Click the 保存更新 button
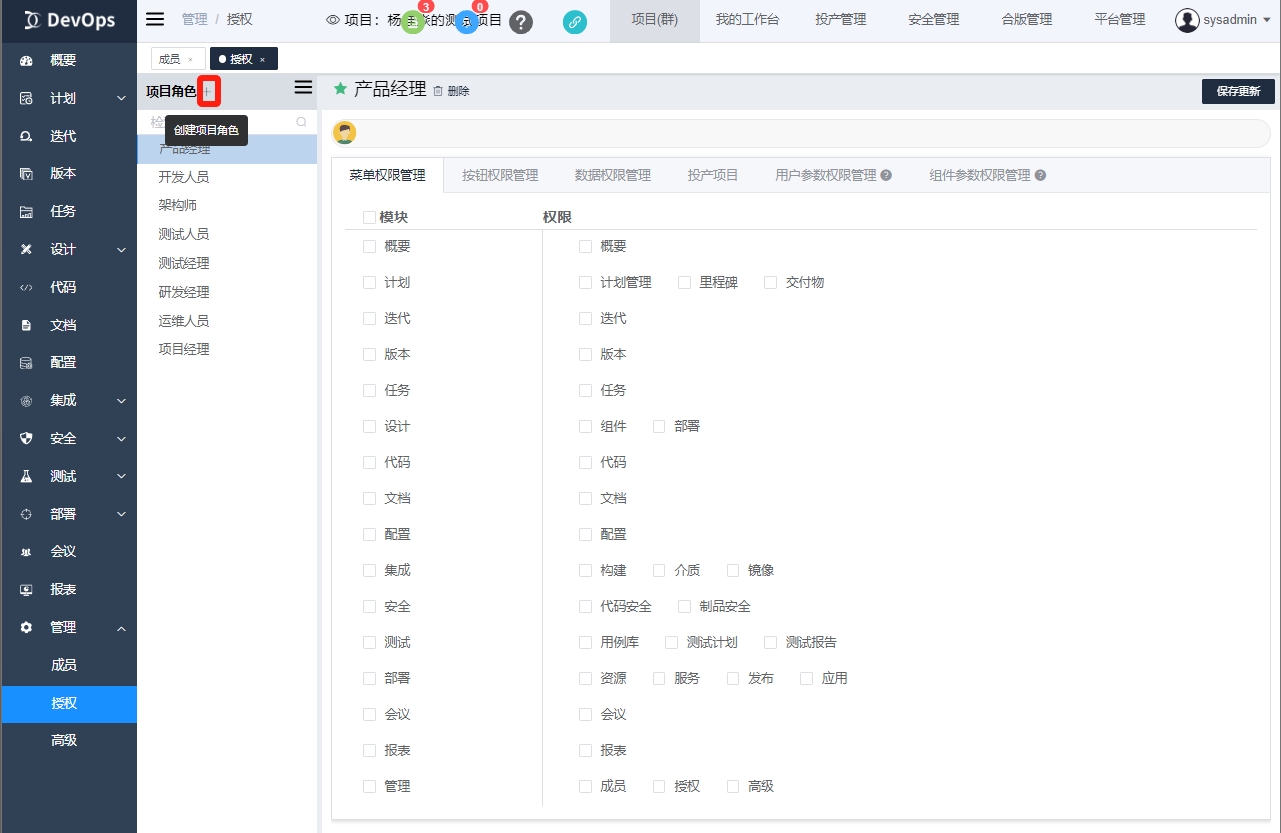This screenshot has height=833, width=1281. (1238, 91)
